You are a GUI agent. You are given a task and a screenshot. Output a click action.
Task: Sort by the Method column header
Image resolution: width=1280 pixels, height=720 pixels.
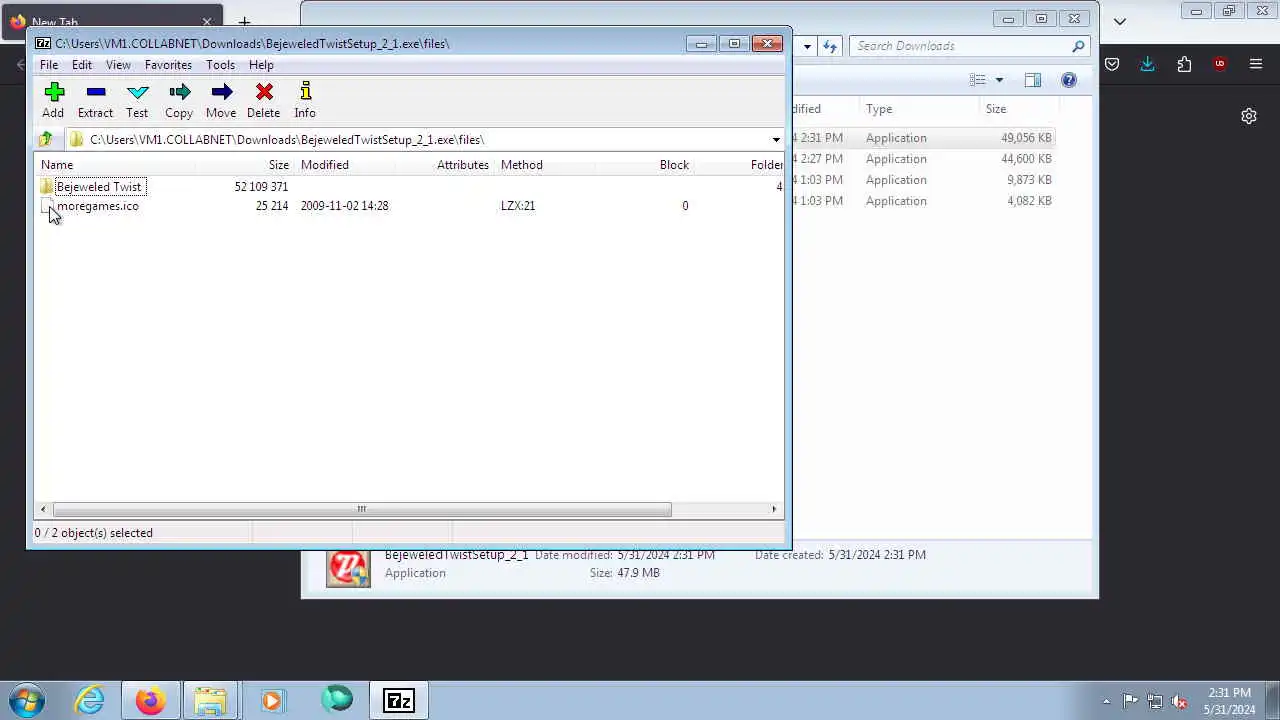(x=544, y=165)
